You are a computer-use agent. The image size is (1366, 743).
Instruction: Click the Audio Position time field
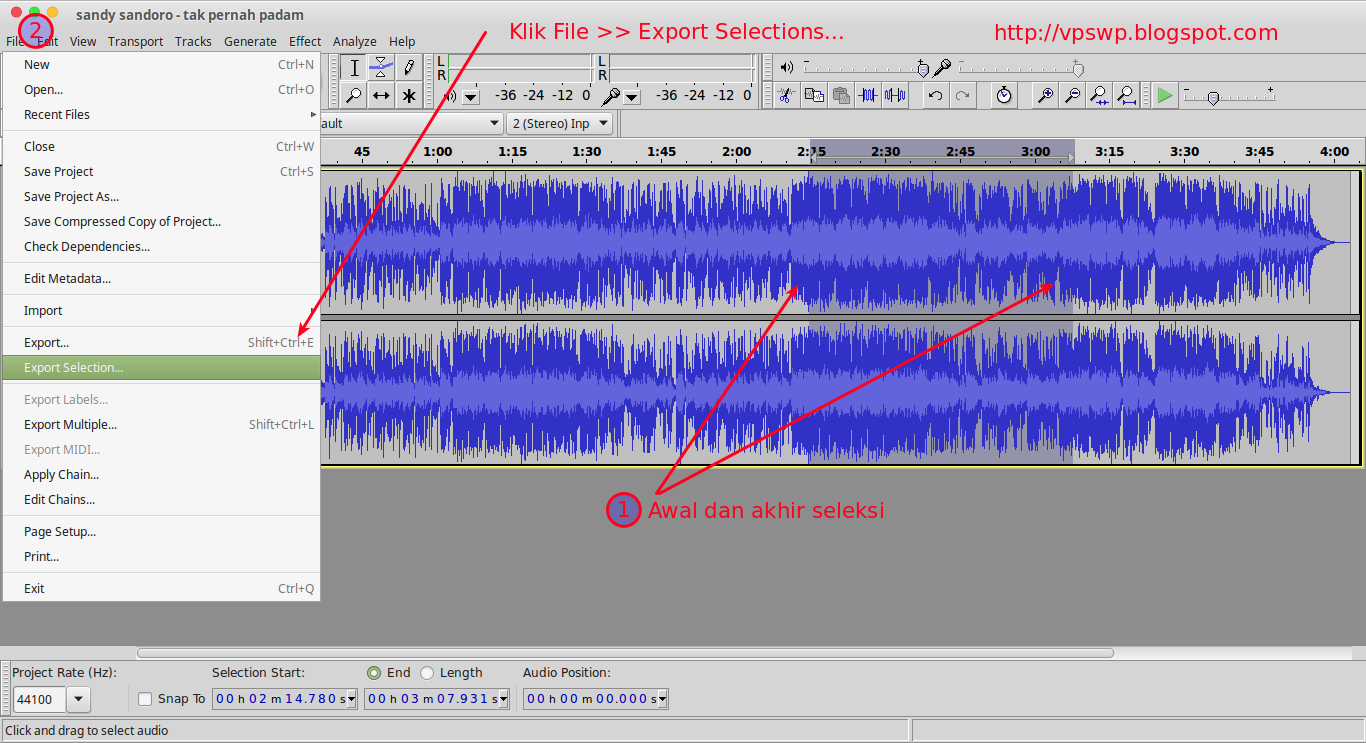(590, 699)
